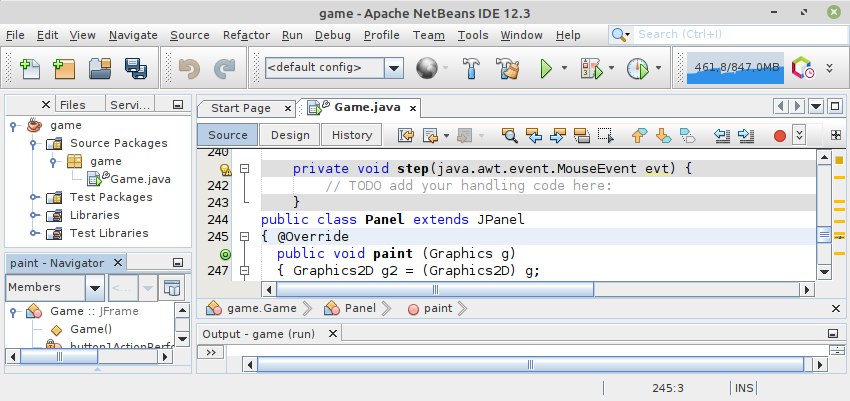Click the Build Project hammer icon
Screen dimensions: 850x401
point(473,69)
